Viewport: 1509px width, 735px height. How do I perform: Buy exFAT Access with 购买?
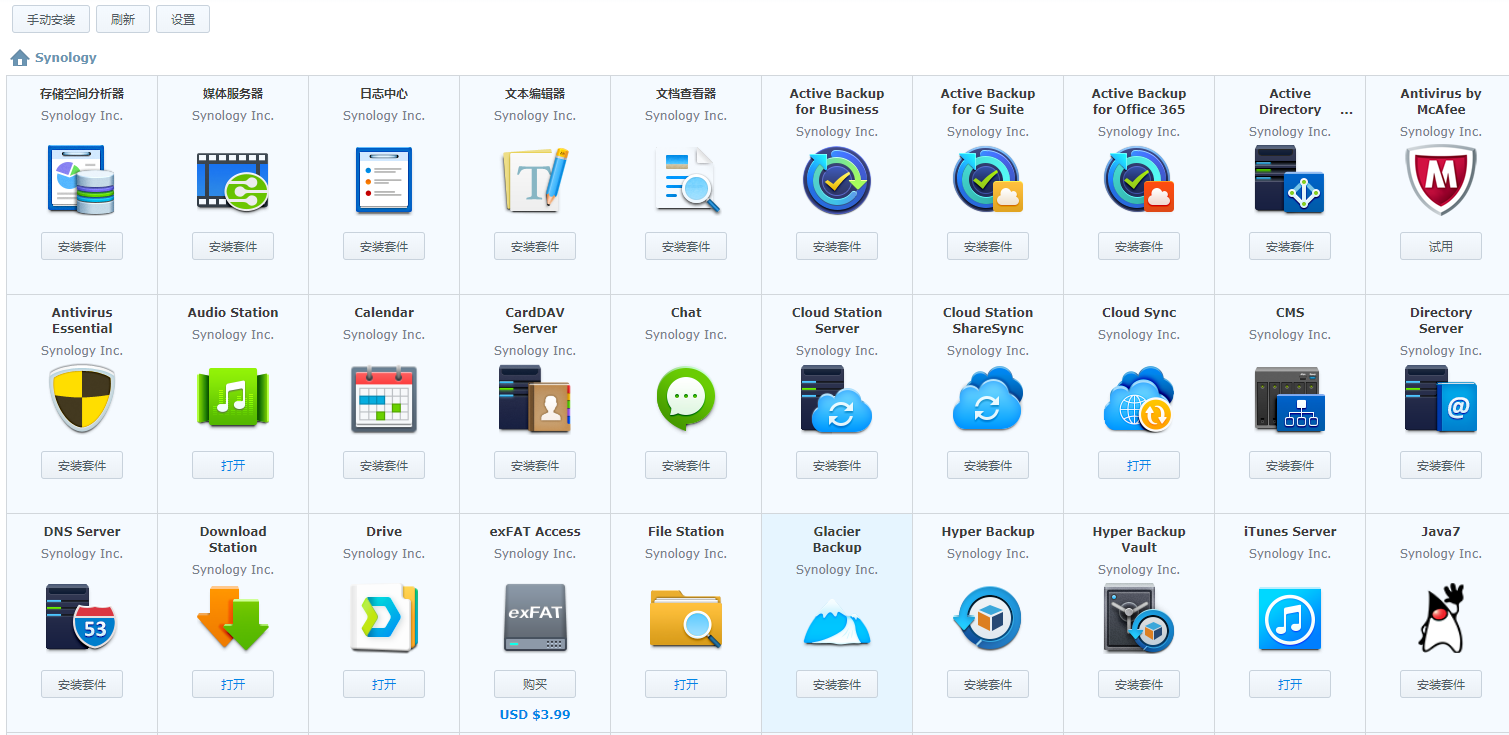click(535, 684)
